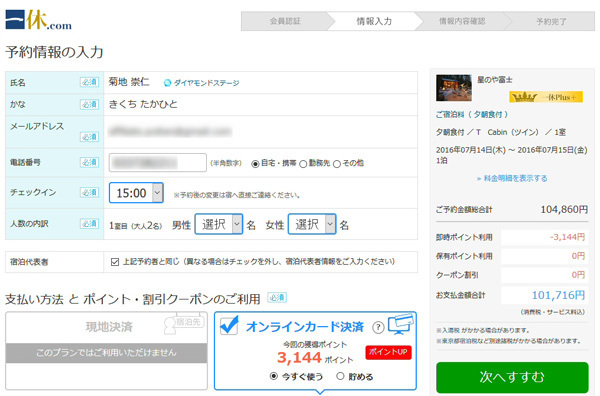Click the このプランではご利用いただけません notice
600x396 pixels.
coord(106,353)
